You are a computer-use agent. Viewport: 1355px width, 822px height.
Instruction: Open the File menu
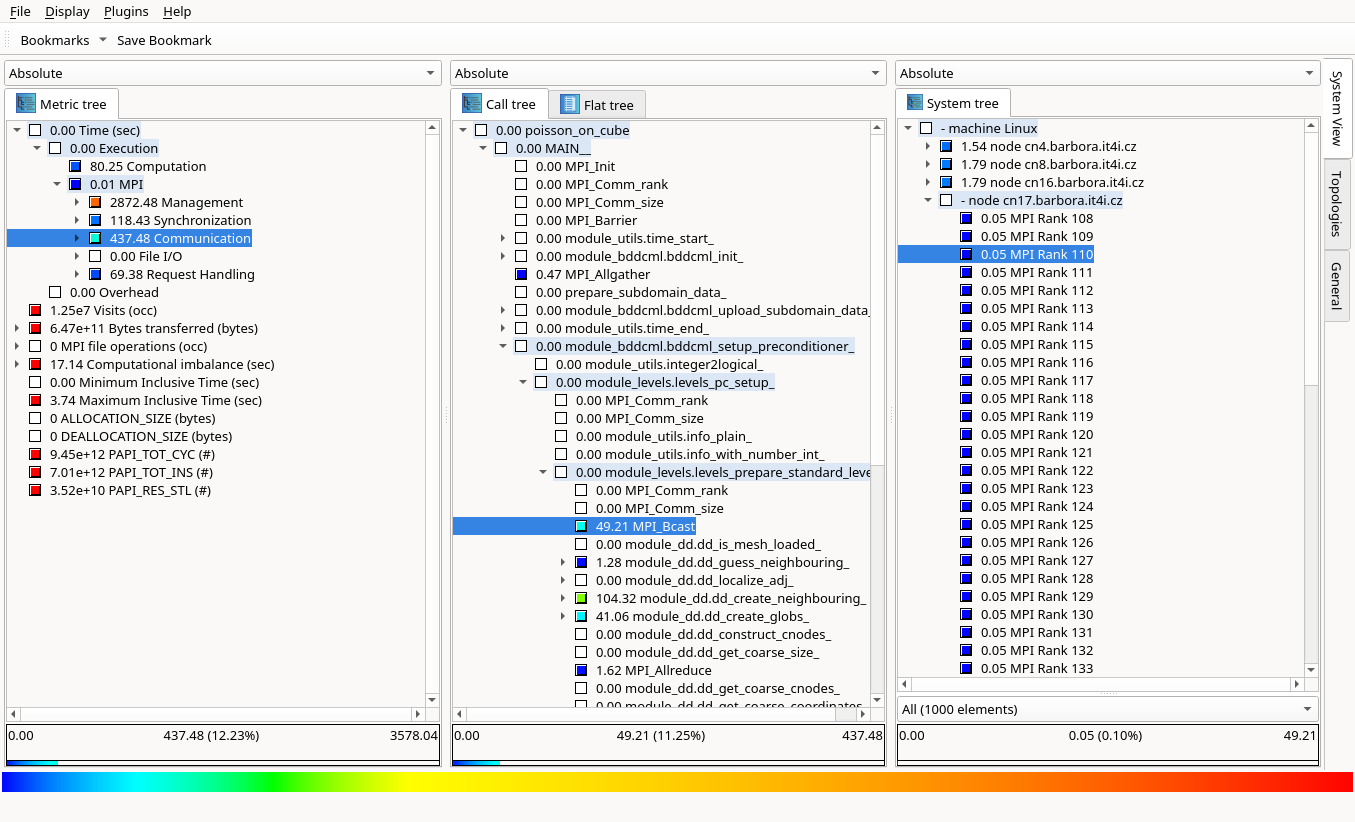click(20, 12)
